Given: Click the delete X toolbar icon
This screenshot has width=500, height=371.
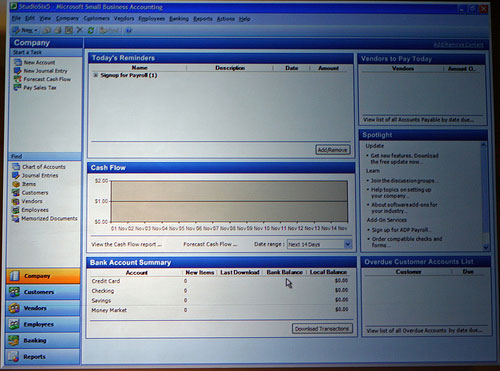Looking at the screenshot, I should click(x=79, y=30).
